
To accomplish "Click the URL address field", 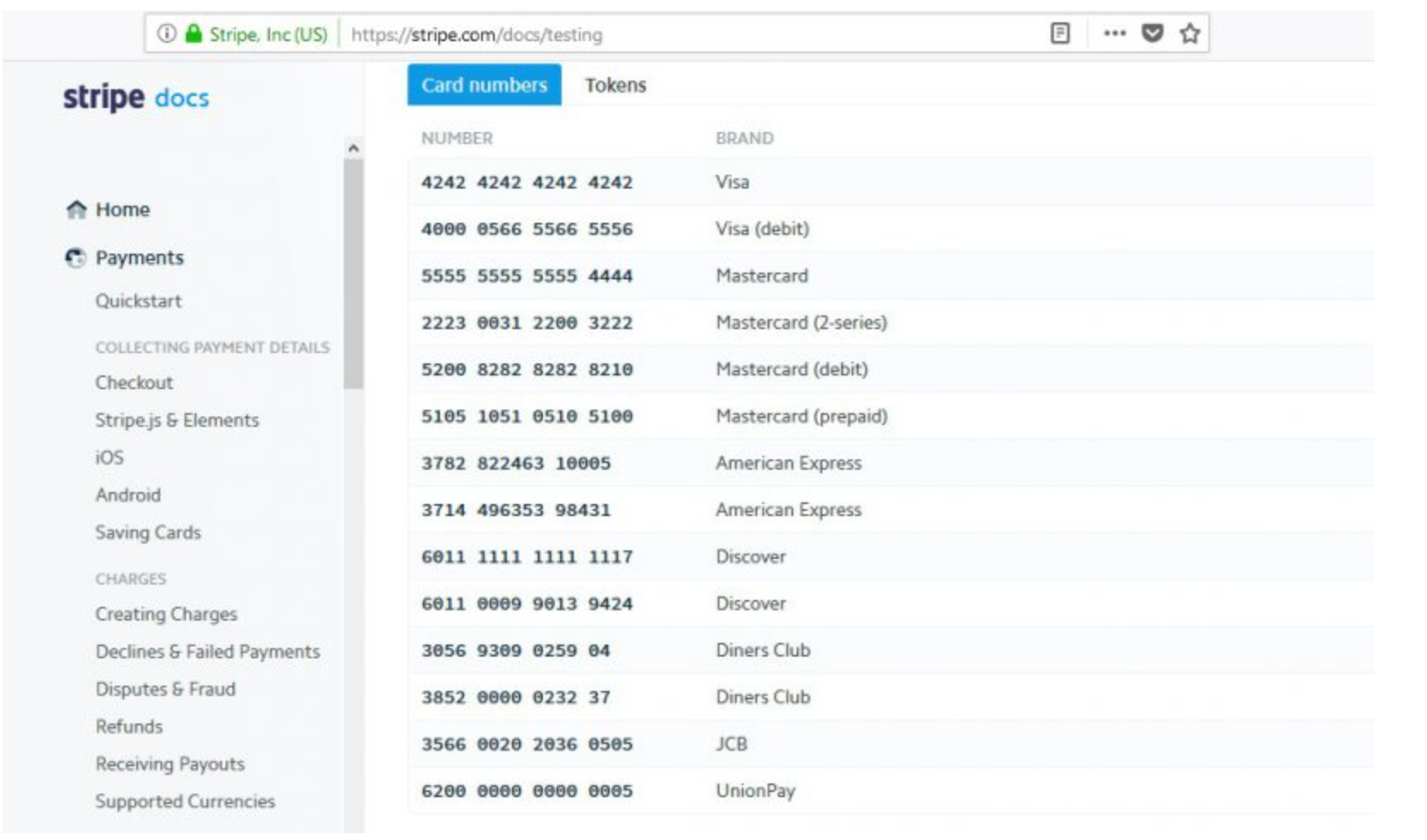I will [686, 34].
